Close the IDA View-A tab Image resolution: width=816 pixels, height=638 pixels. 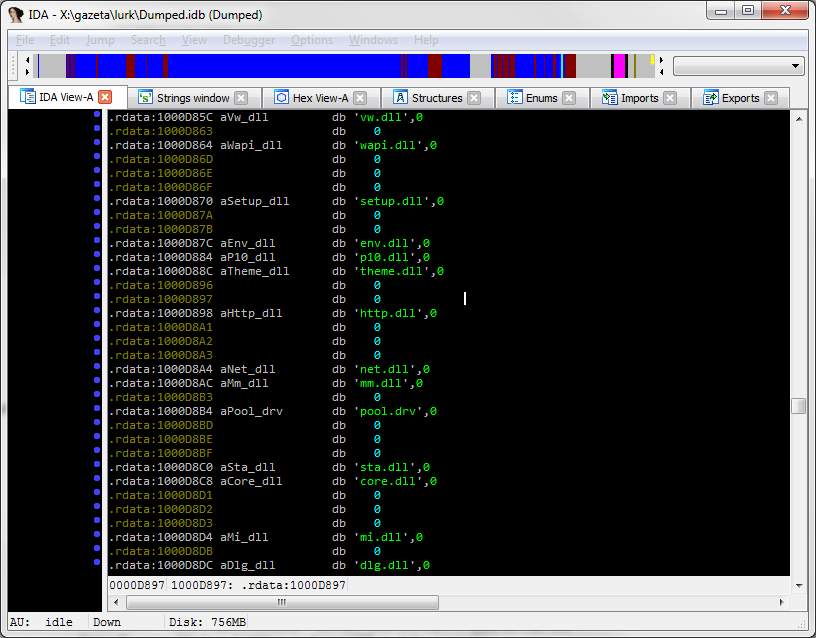(105, 97)
